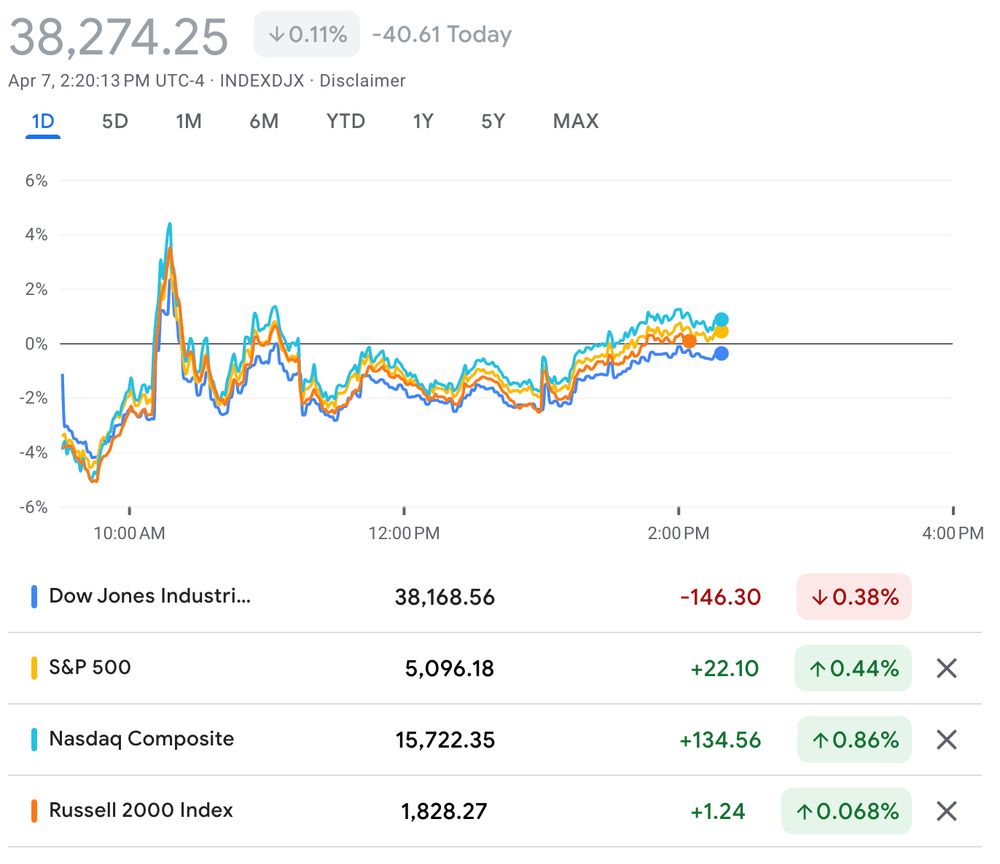Remove Nasdaq Composite from comparison

[x=947, y=740]
